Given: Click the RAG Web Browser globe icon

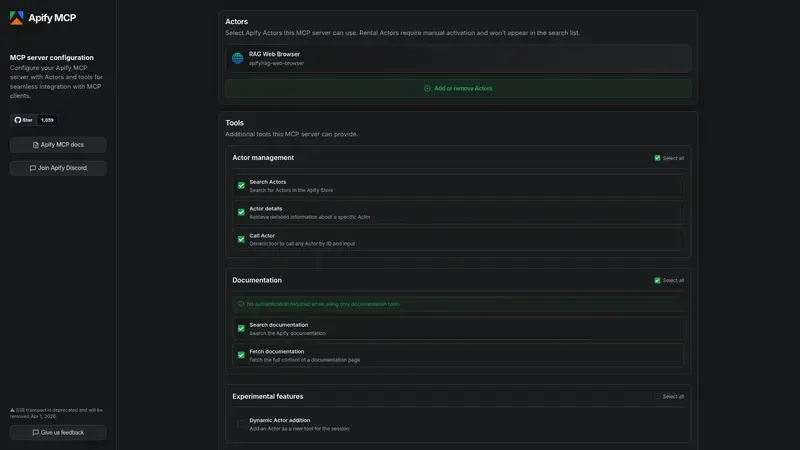Looking at the screenshot, I should click(237, 58).
